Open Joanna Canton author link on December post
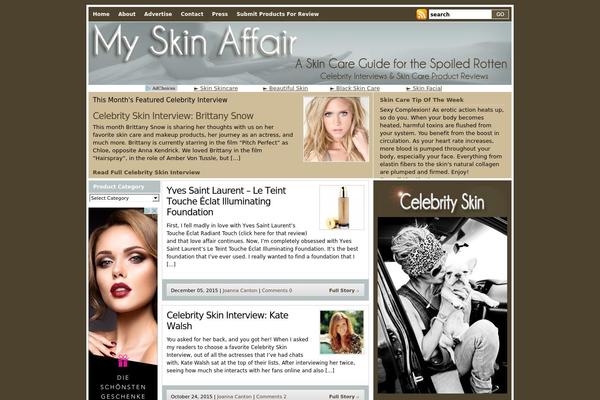Viewport: 600px width, 400px height. tap(240, 291)
